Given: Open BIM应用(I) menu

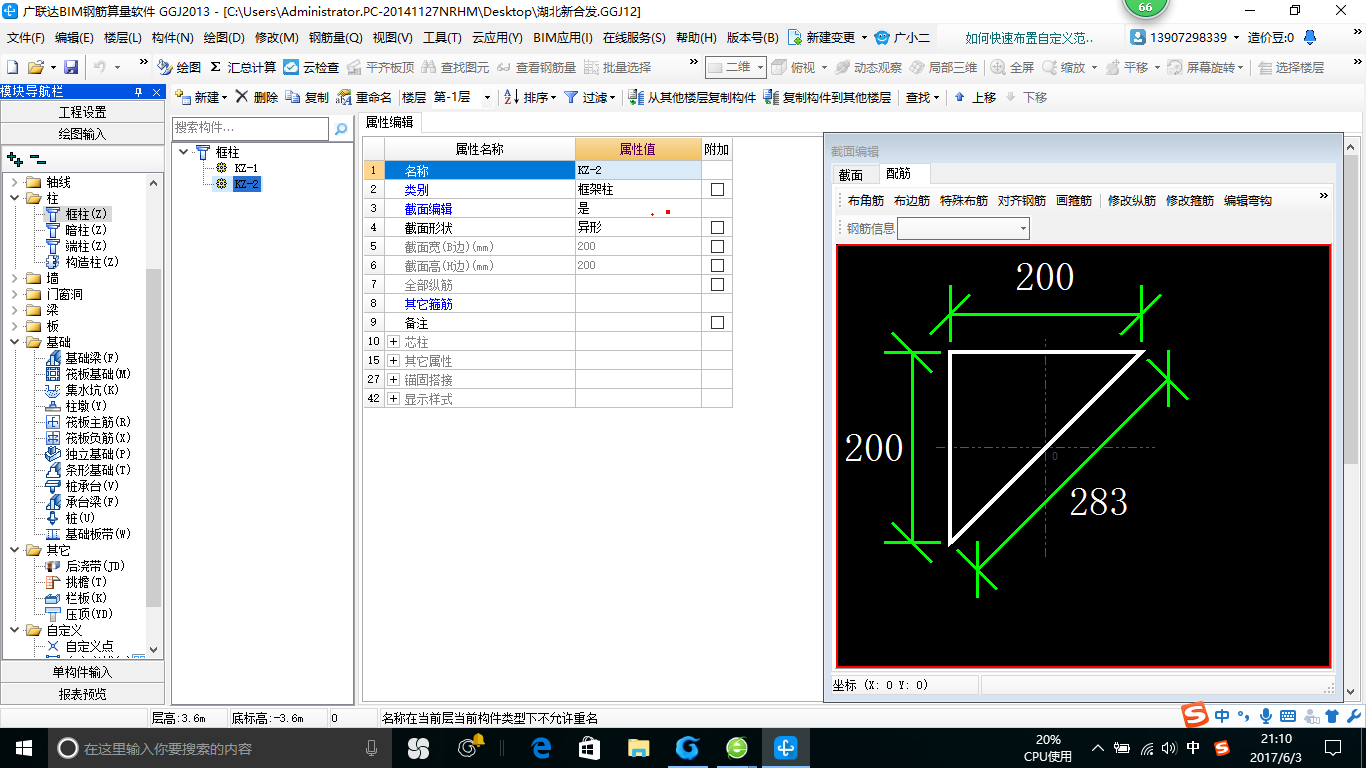Looking at the screenshot, I should tap(563, 38).
